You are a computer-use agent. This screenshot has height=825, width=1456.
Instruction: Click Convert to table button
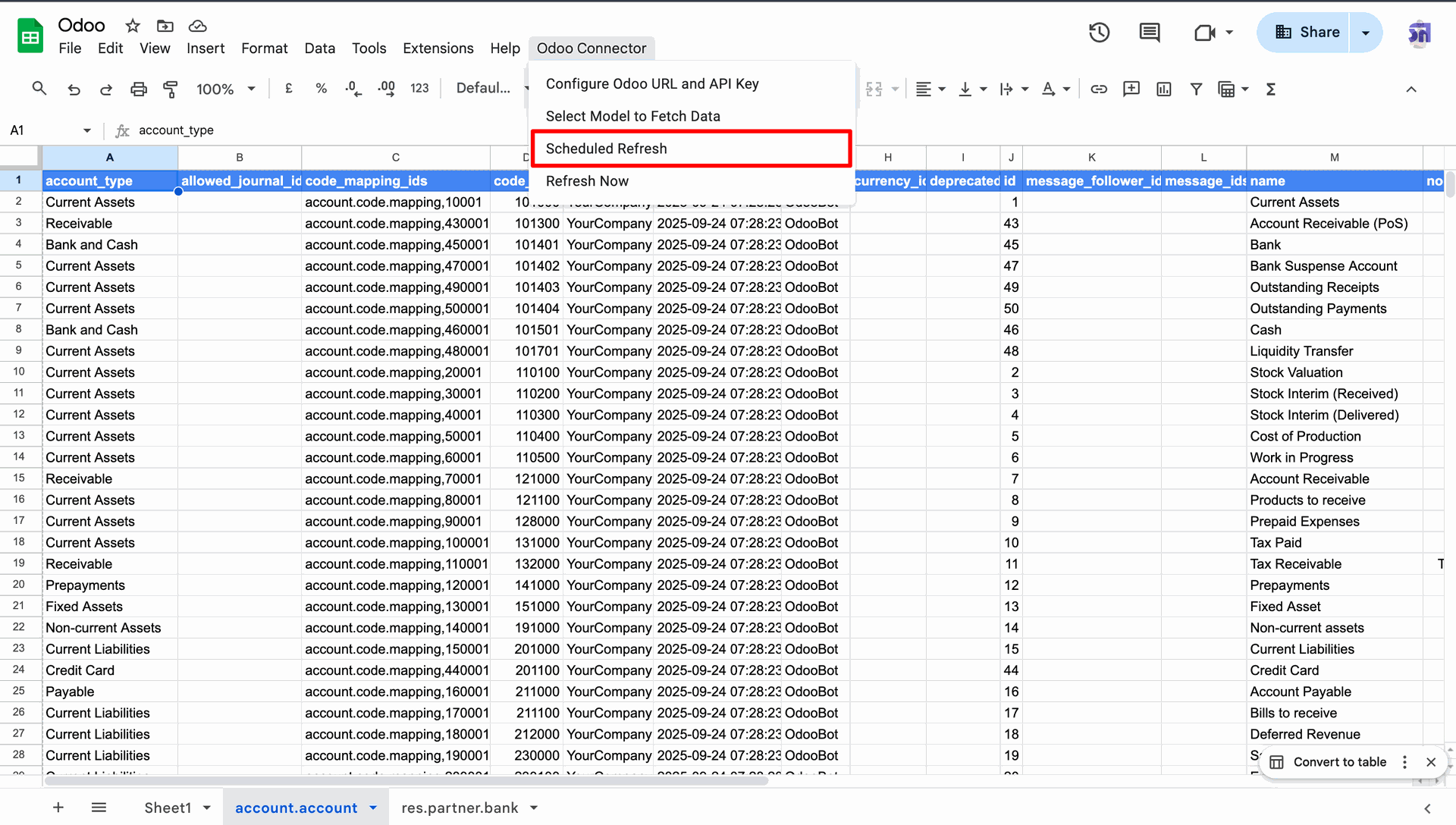click(1338, 762)
